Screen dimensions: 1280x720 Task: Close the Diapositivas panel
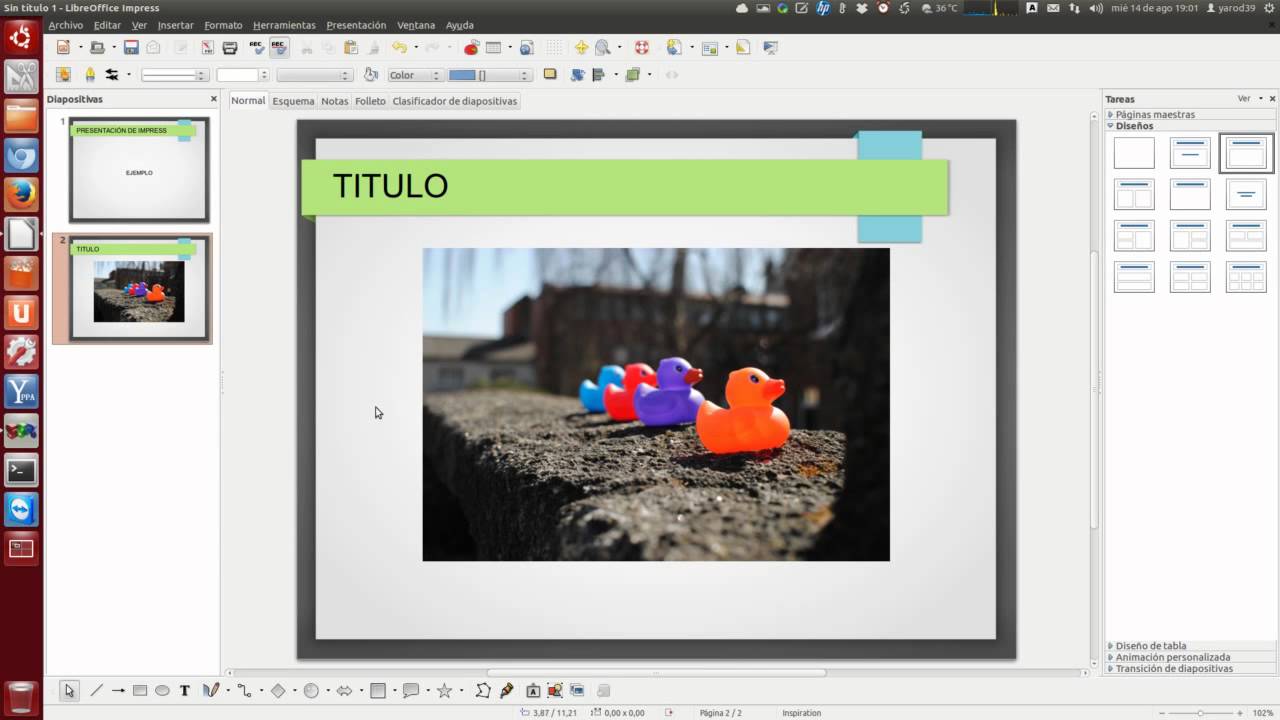tap(213, 99)
